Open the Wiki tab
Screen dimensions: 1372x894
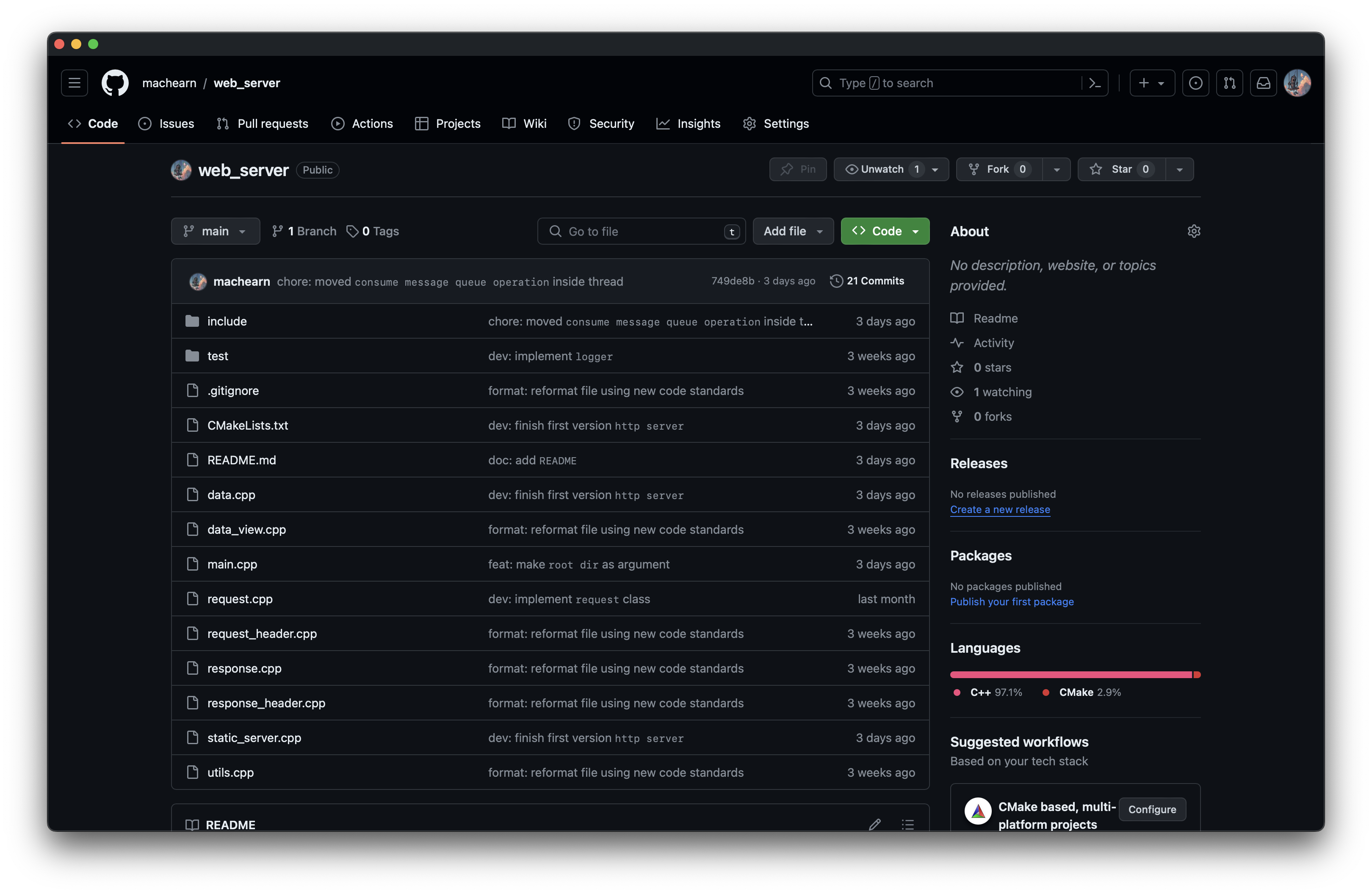[x=524, y=123]
